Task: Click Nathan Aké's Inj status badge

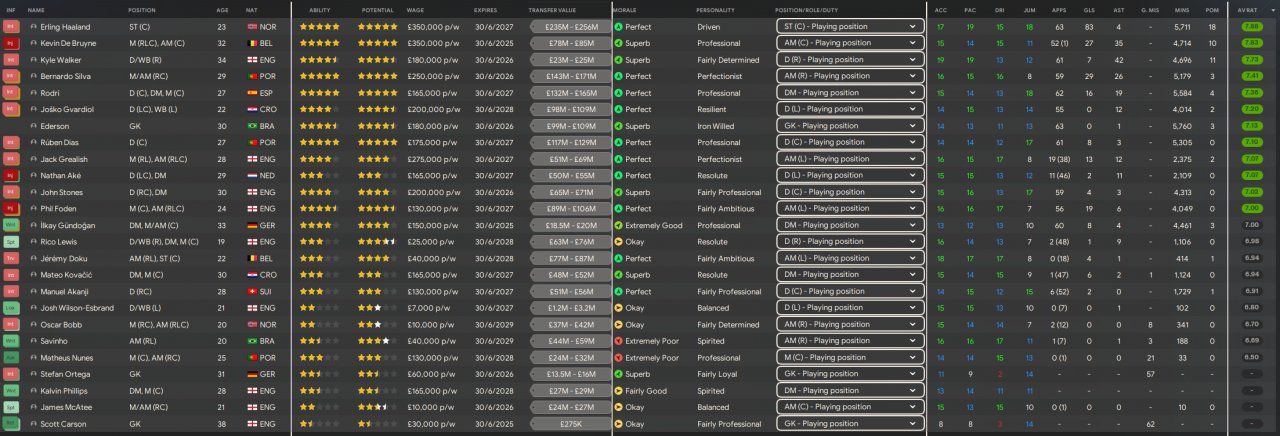Action: [x=11, y=176]
